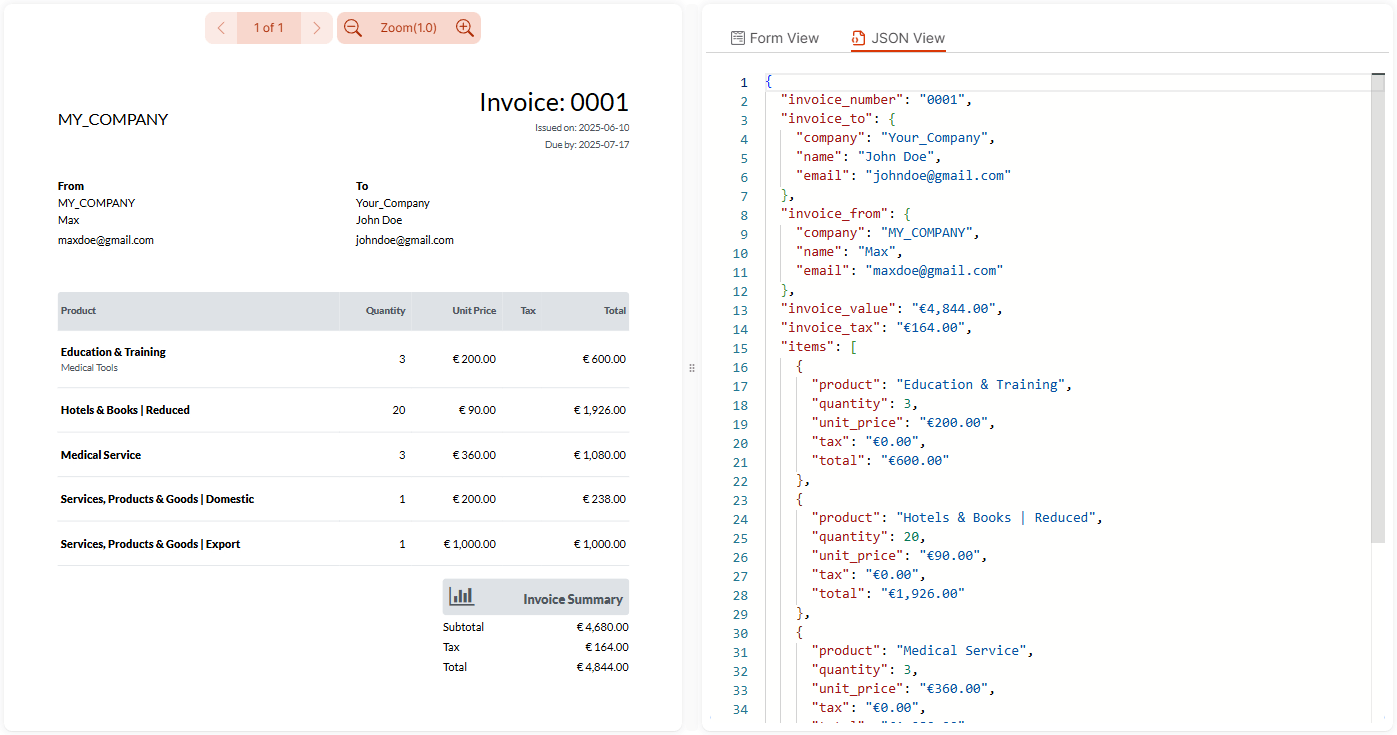This screenshot has height=735, width=1397.
Task: Click line number 1 in JSON gutter
Action: [x=743, y=82]
